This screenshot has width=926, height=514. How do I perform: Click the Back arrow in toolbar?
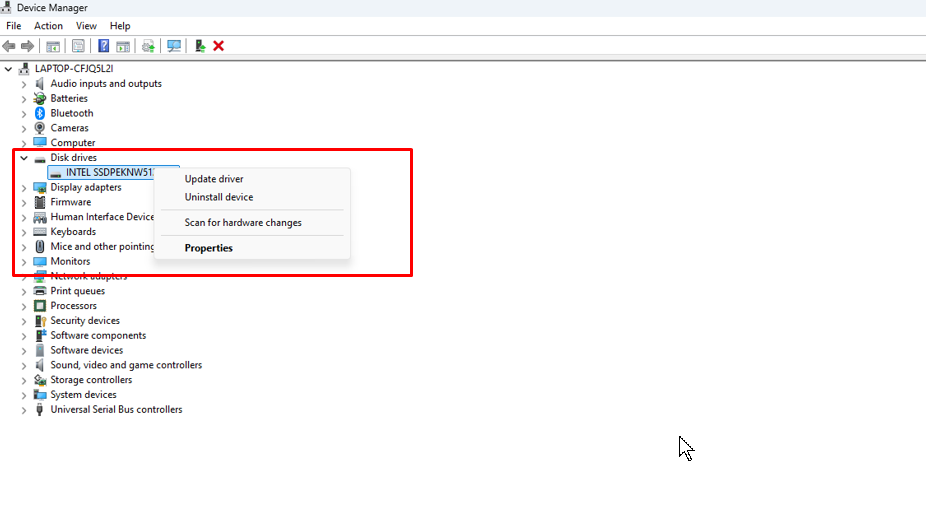[9, 46]
